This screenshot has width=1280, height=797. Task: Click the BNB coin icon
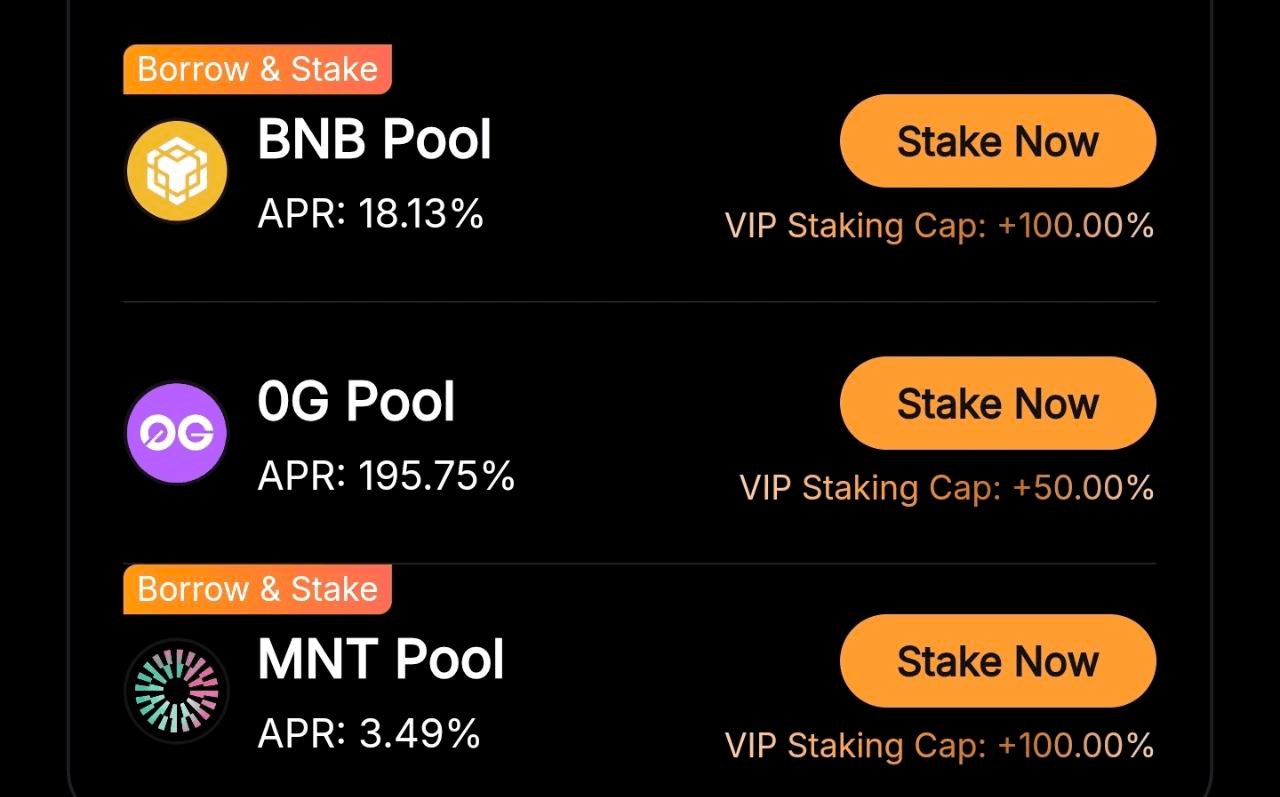pyautogui.click(x=176, y=171)
